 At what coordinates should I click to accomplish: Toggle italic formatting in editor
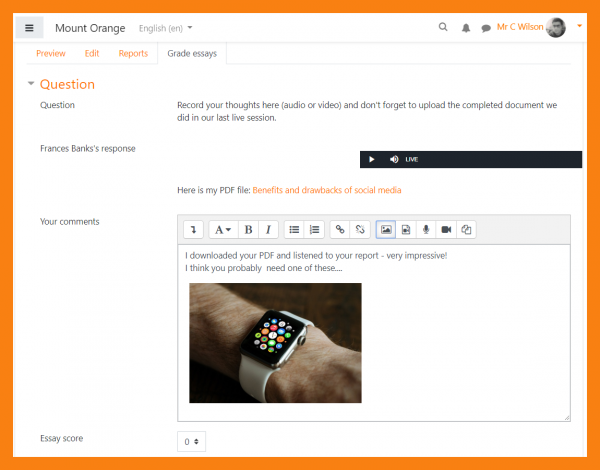click(x=268, y=229)
